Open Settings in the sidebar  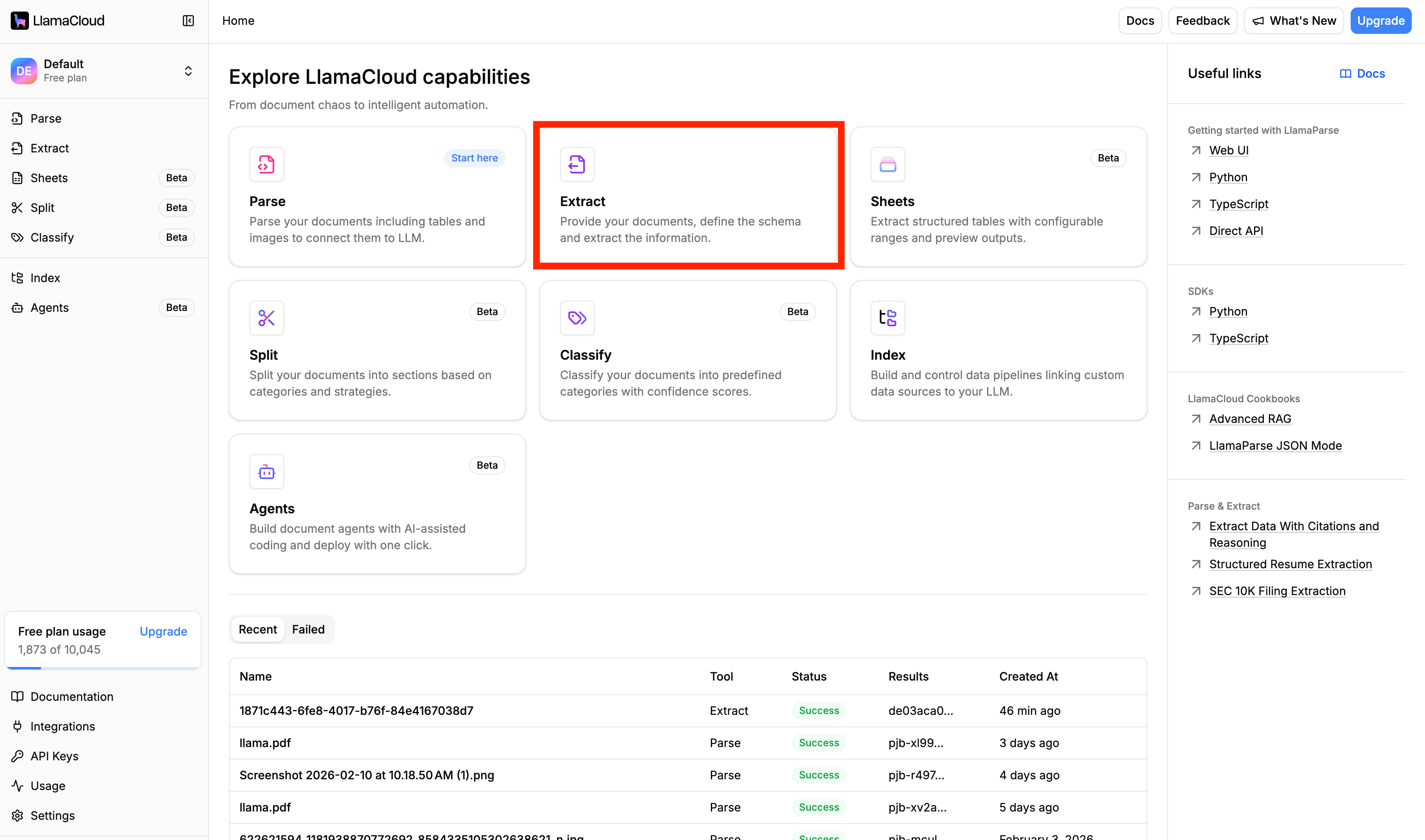104,816
